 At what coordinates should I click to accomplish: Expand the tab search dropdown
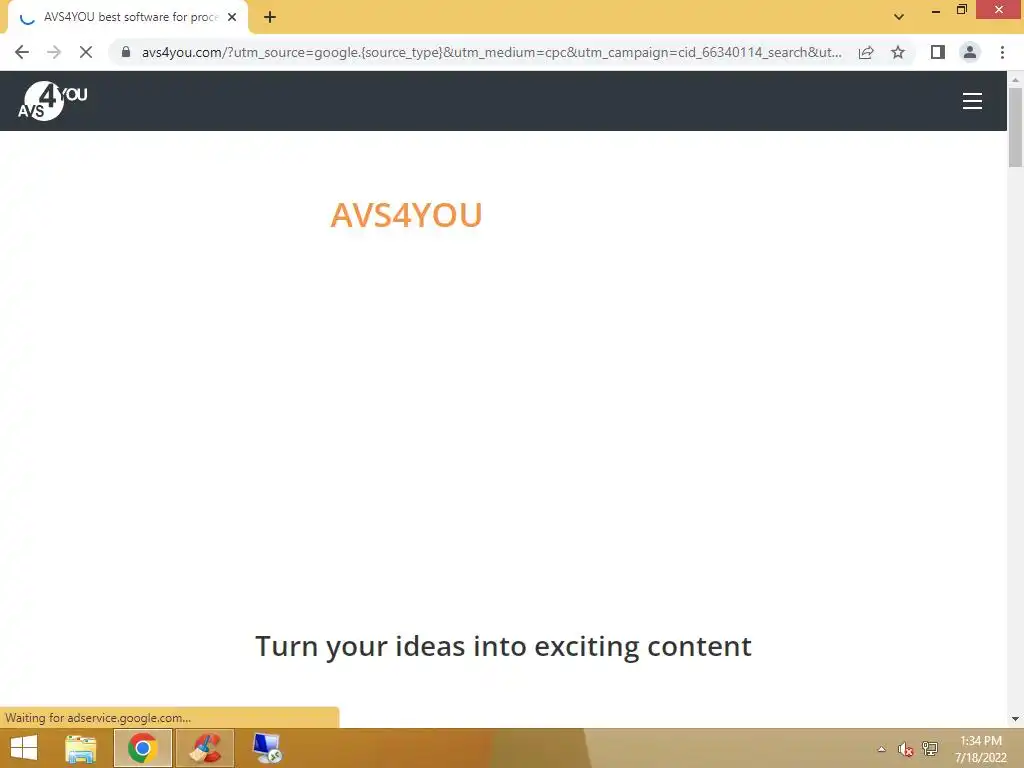click(899, 17)
